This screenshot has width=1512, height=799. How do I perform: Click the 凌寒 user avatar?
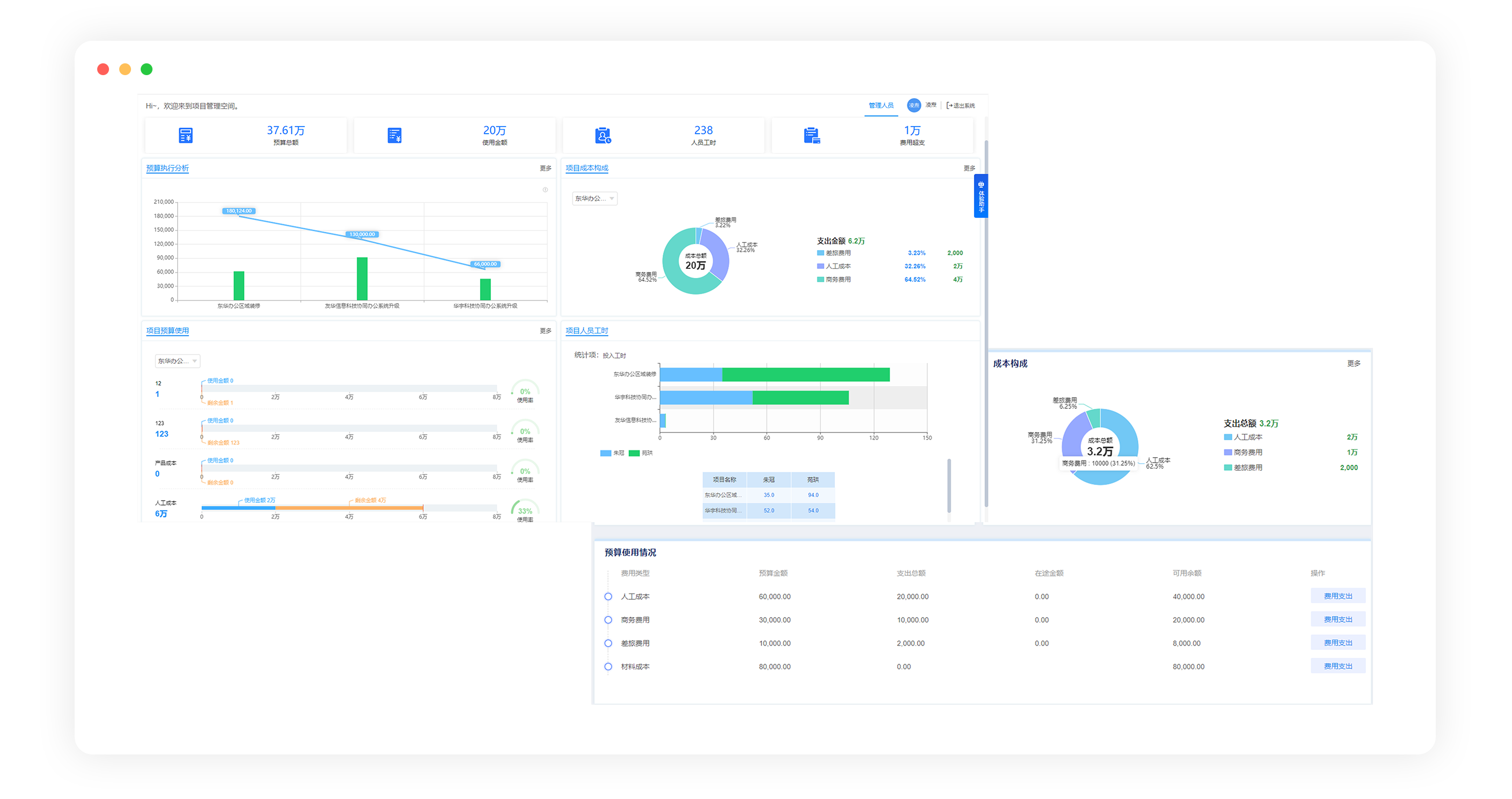913,105
